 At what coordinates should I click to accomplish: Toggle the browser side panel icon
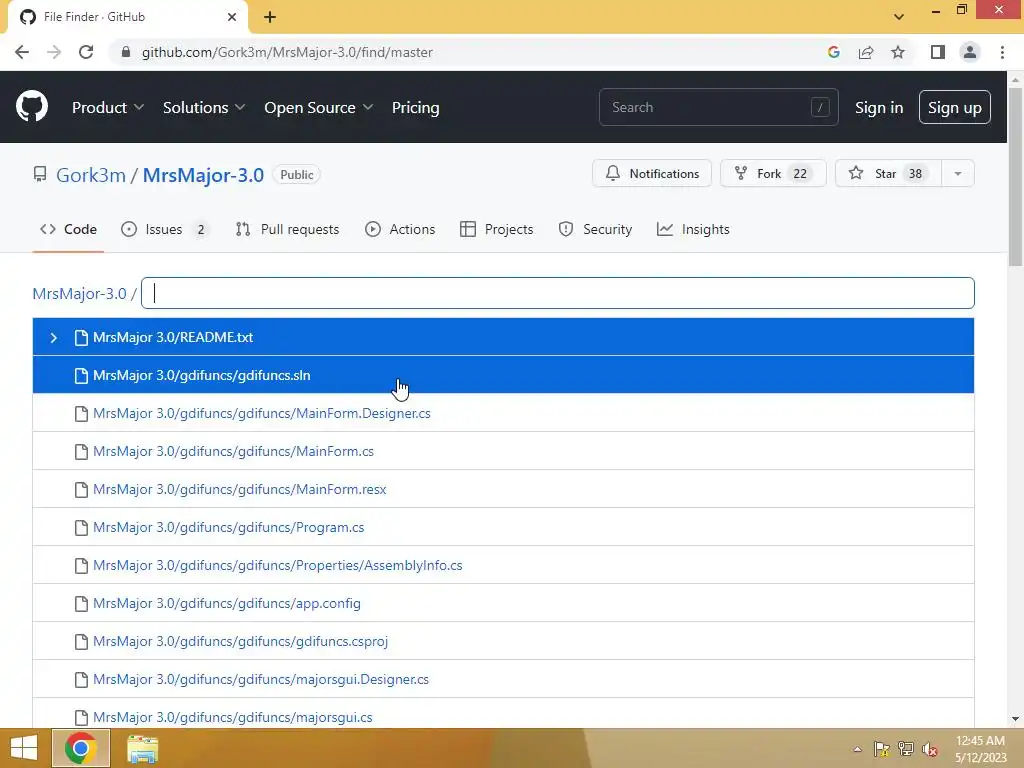[x=938, y=52]
